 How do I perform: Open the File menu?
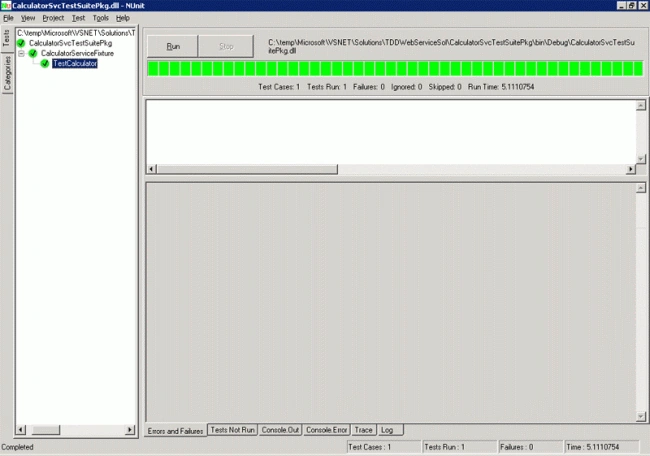8,18
